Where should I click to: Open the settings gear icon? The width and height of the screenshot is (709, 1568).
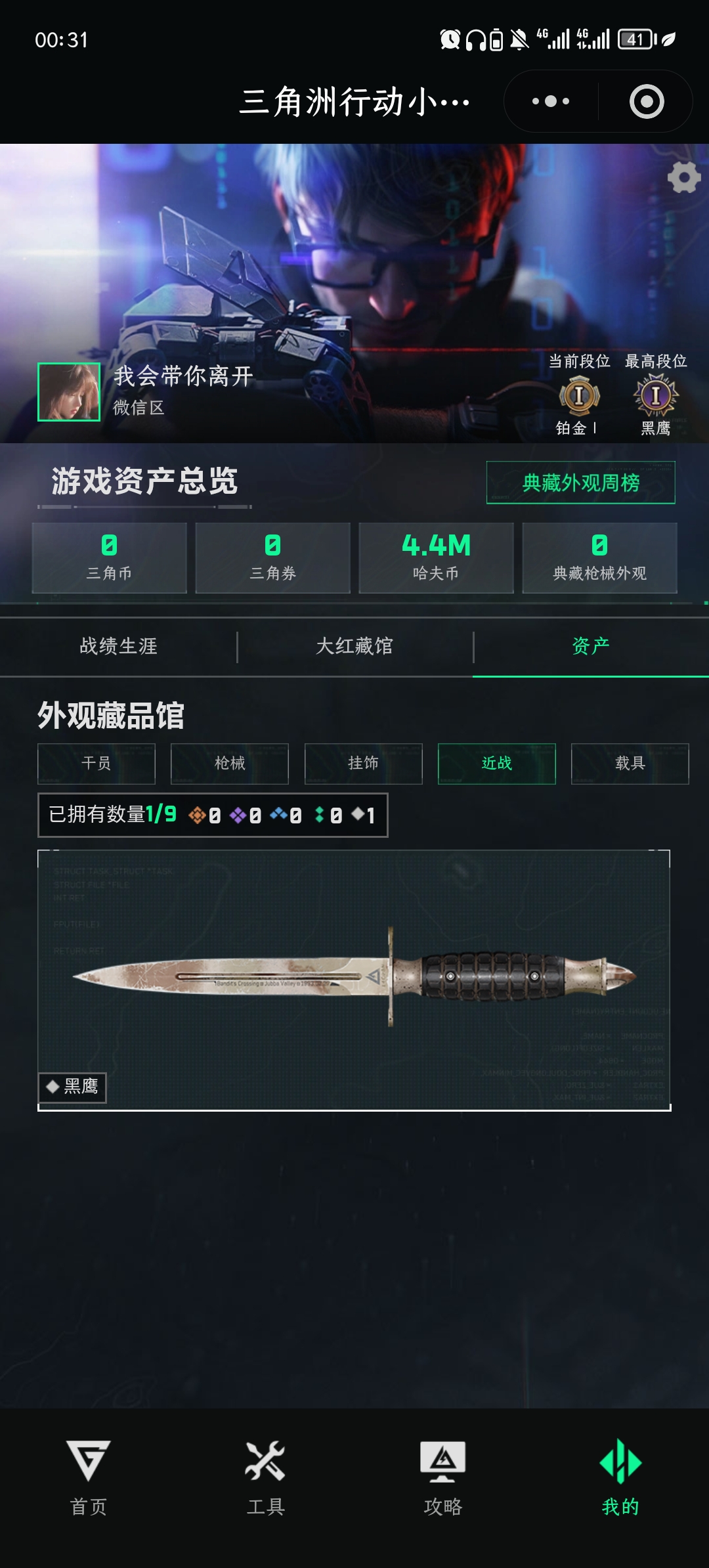coord(684,177)
